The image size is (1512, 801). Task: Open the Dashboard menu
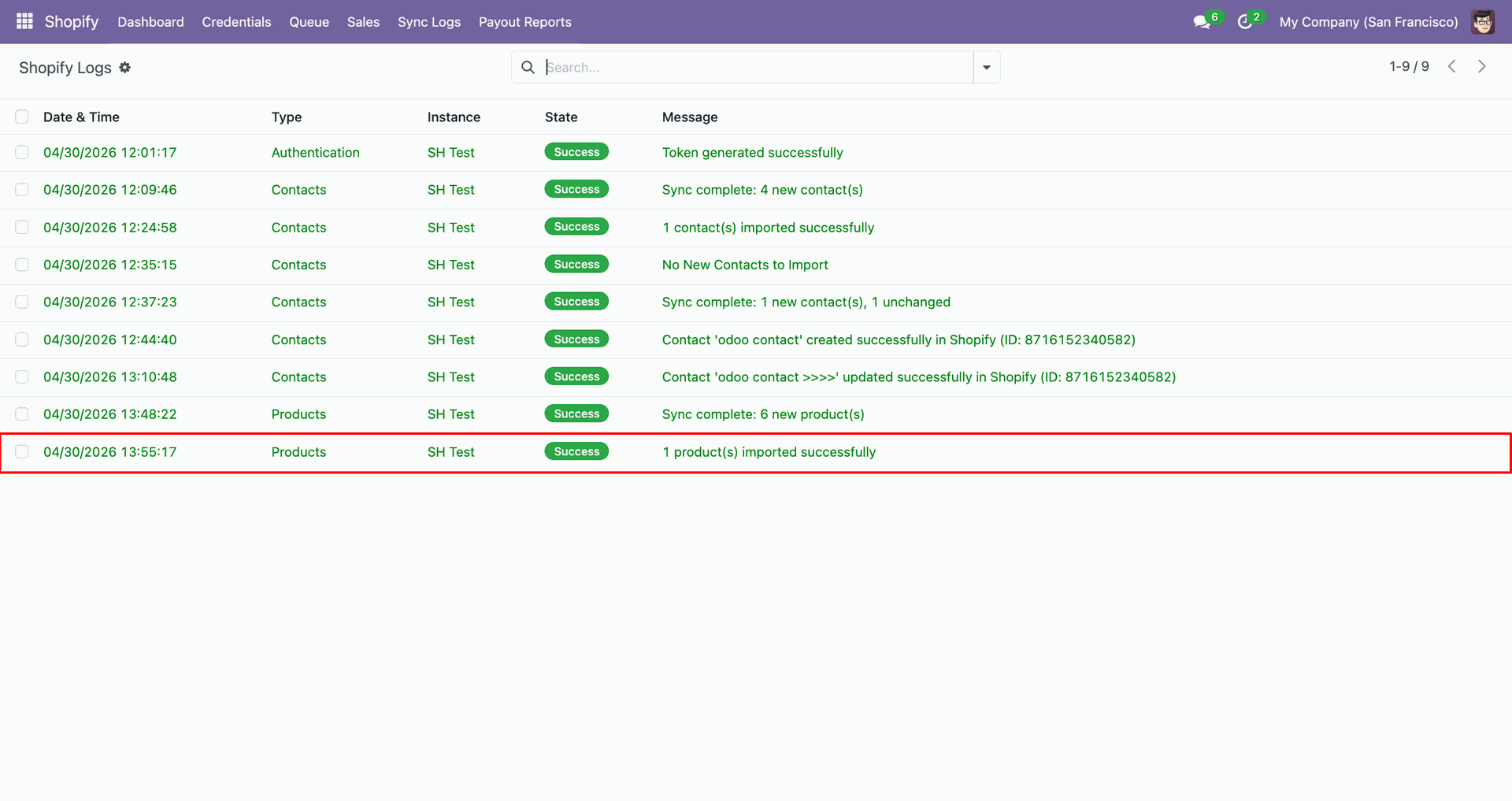pyautogui.click(x=150, y=22)
